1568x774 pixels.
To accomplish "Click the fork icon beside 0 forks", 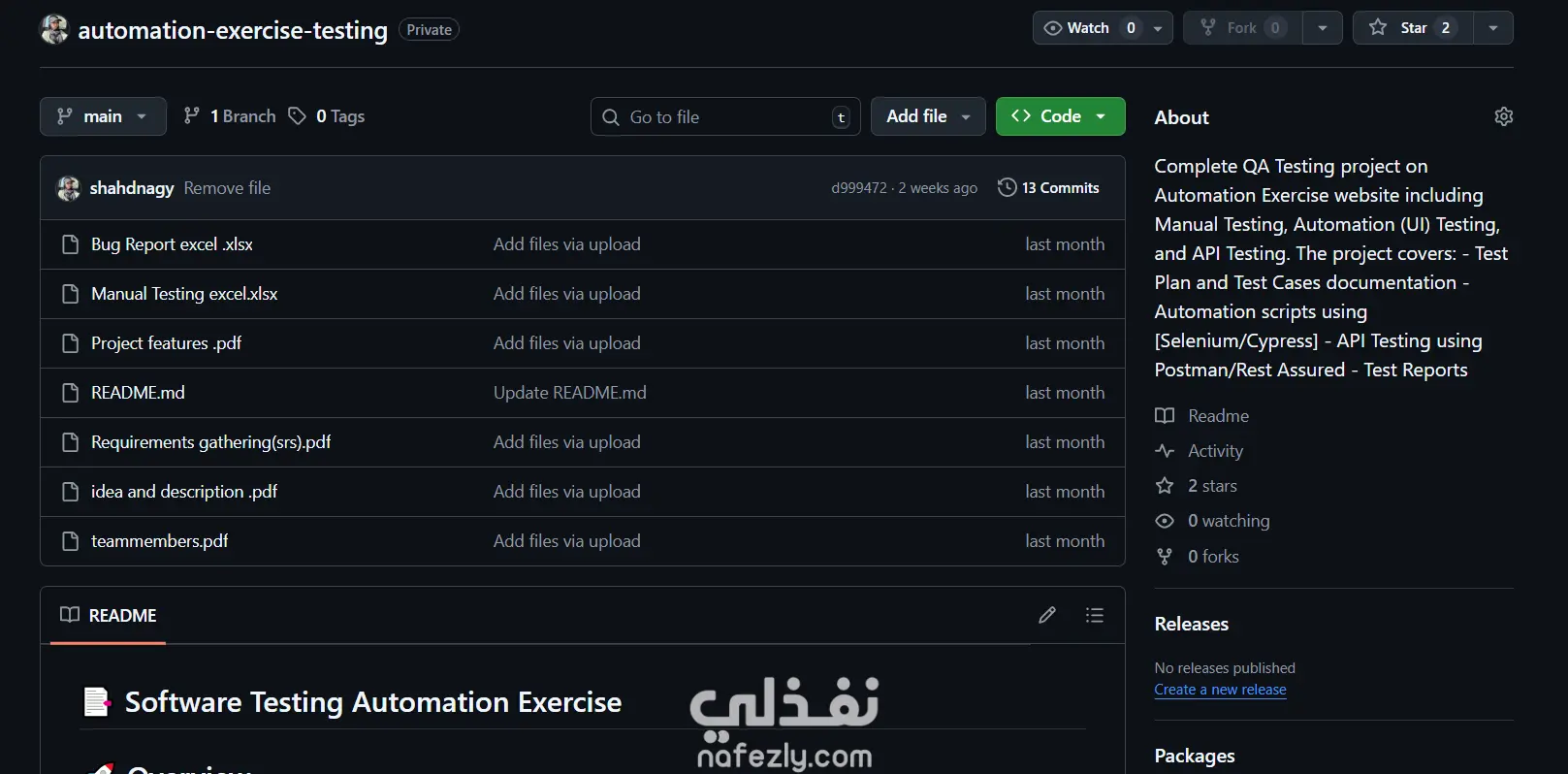I will pos(1165,556).
